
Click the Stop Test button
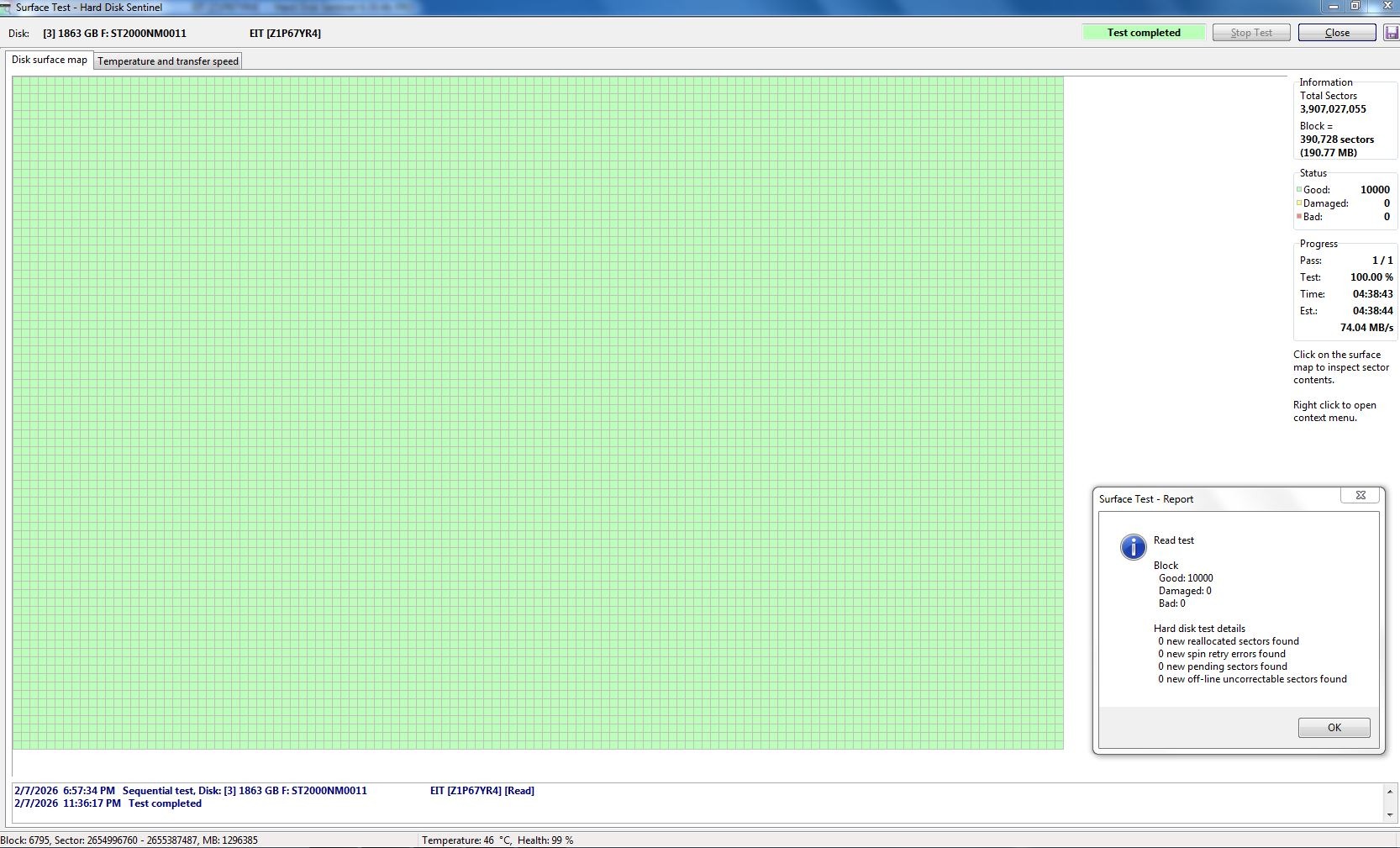pos(1250,33)
